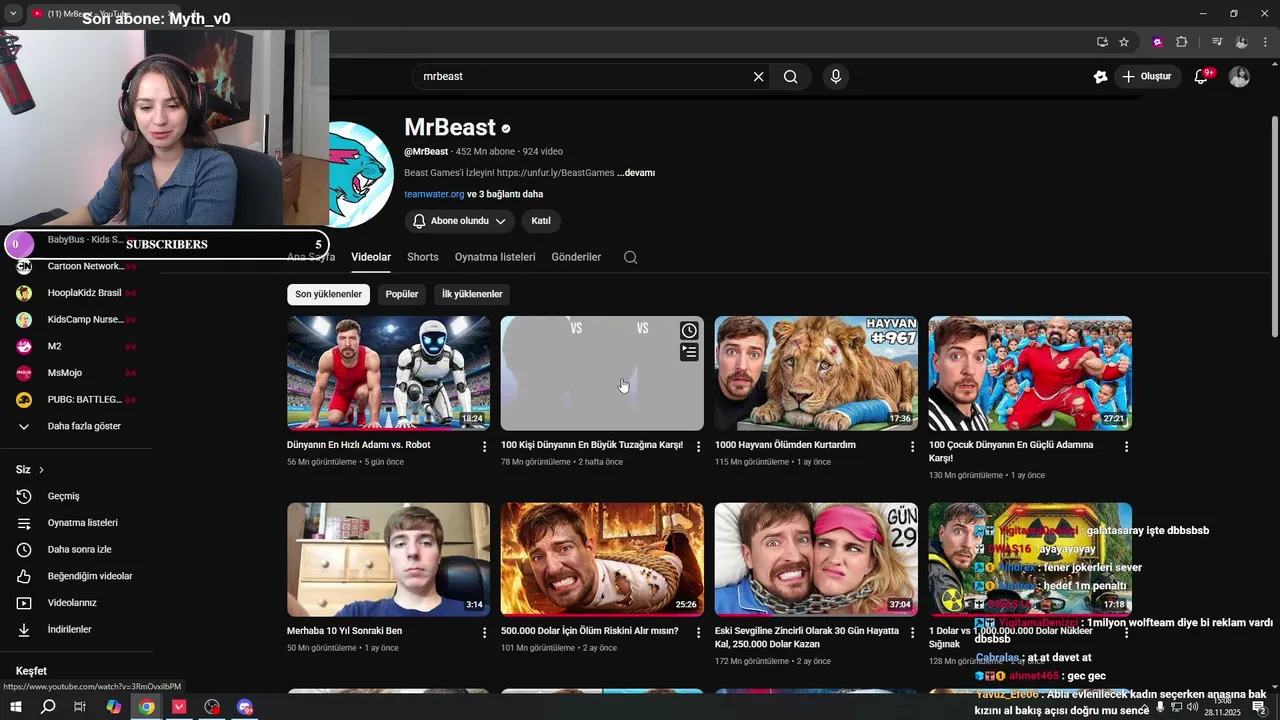Open options menu for Merhaba 10 Yıl Sonraki Ben
Image resolution: width=1280 pixels, height=720 pixels.
484,633
